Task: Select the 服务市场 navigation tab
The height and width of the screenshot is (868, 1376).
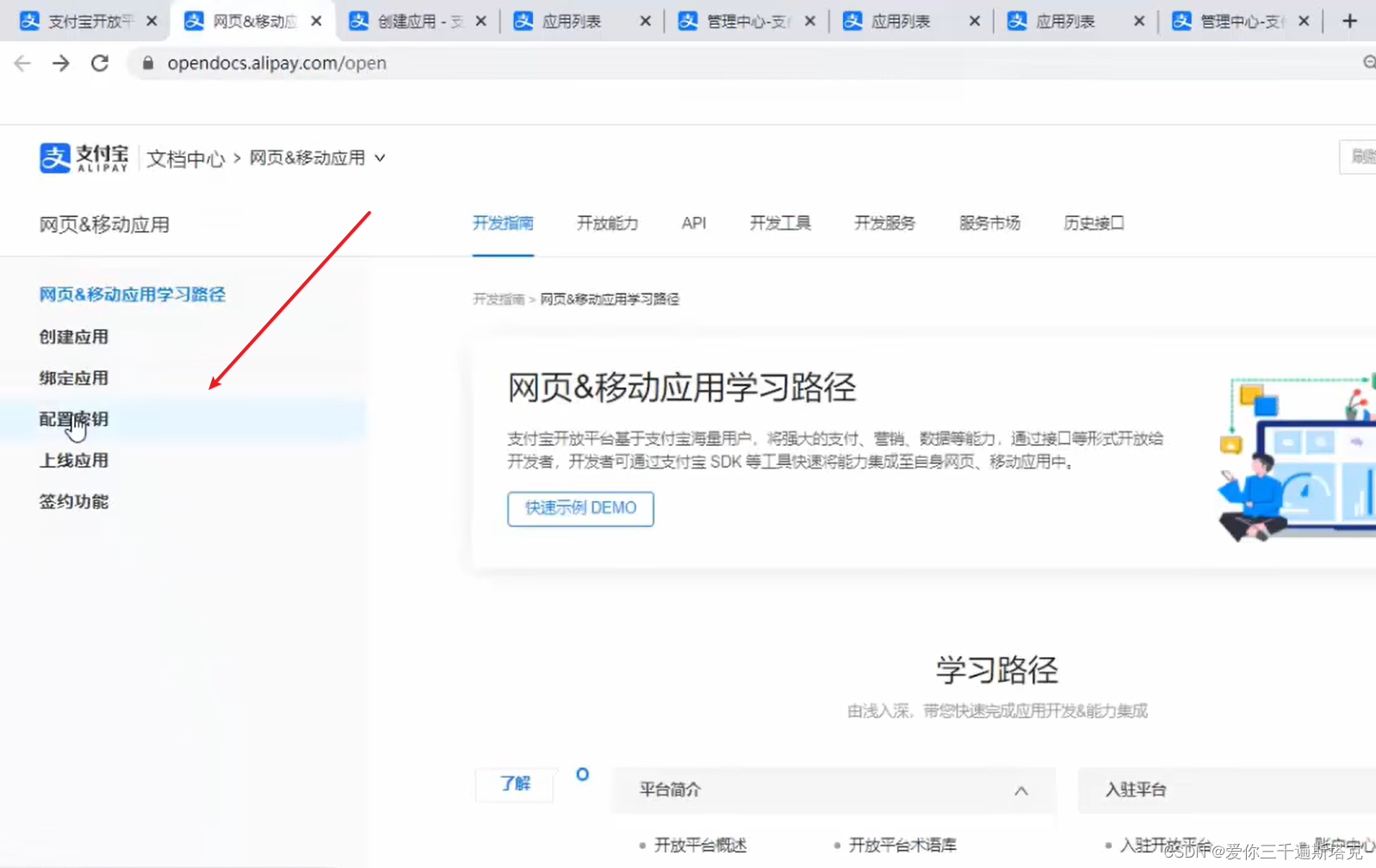Action: coord(989,223)
